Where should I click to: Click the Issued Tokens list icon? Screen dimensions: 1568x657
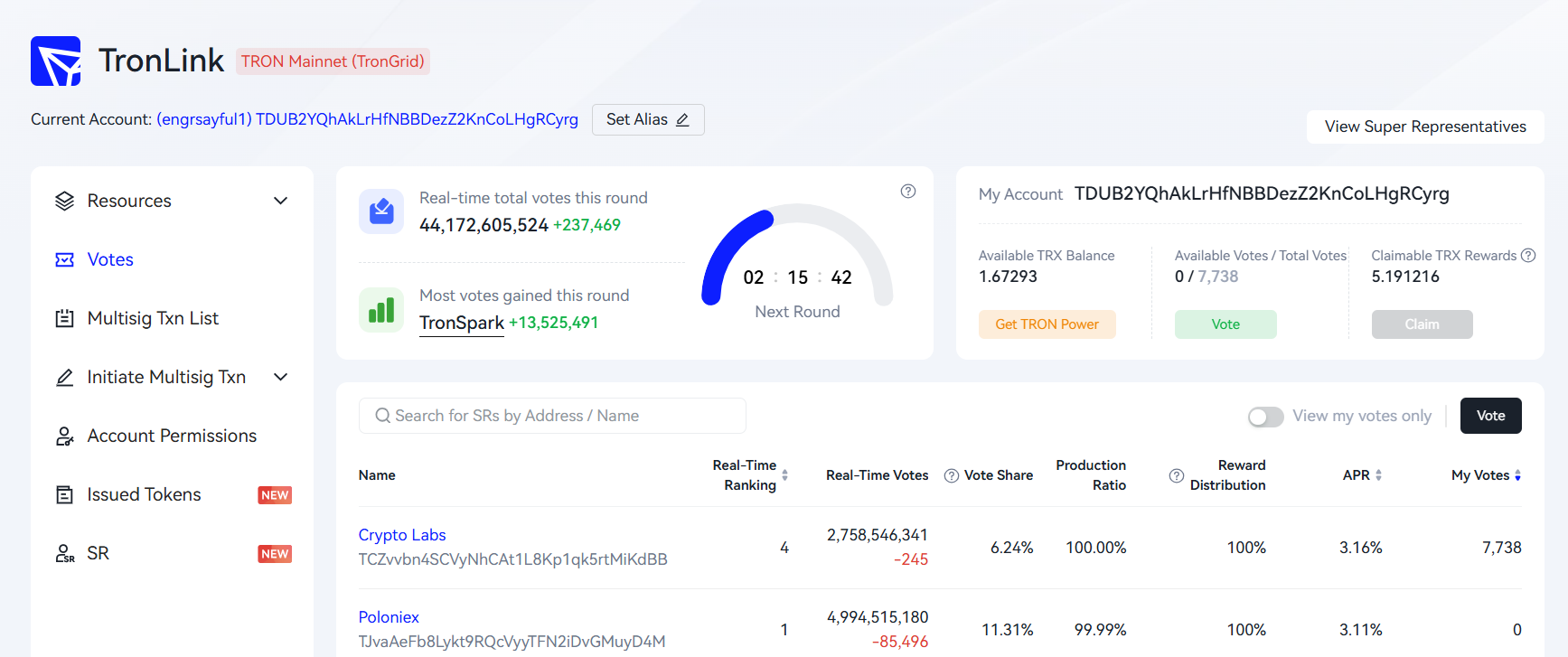(x=64, y=494)
